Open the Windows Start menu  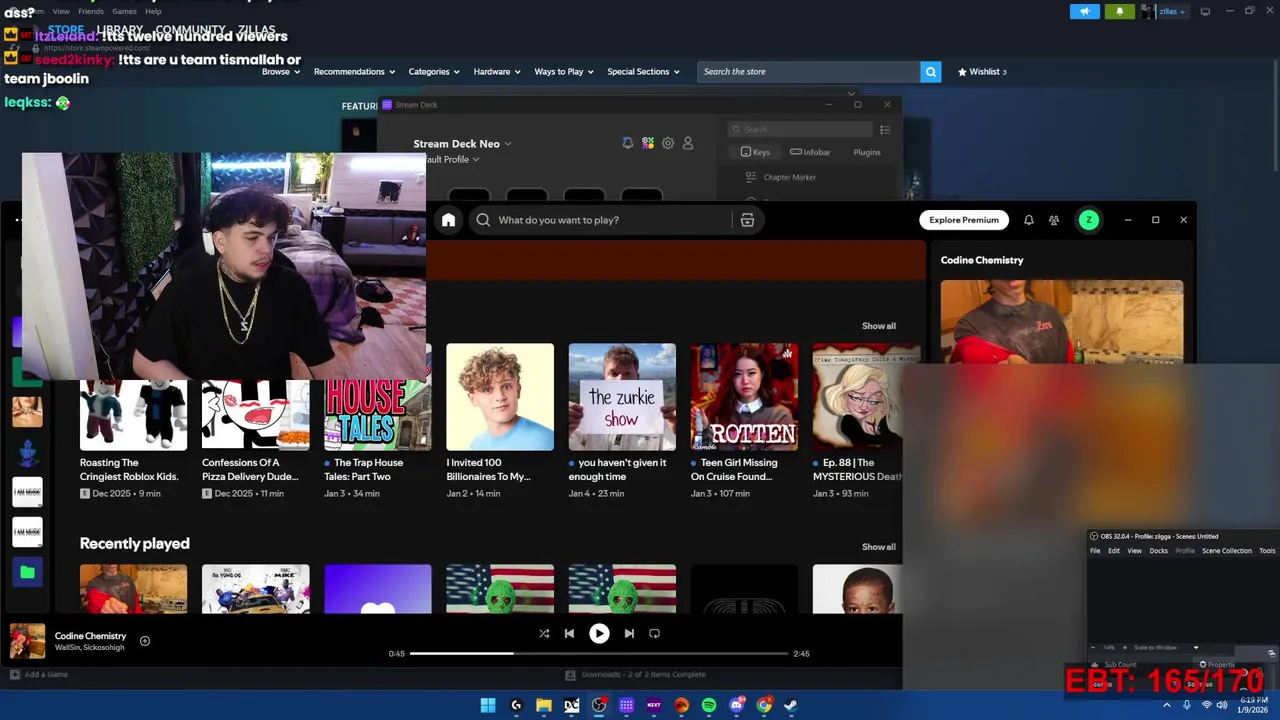click(488, 705)
